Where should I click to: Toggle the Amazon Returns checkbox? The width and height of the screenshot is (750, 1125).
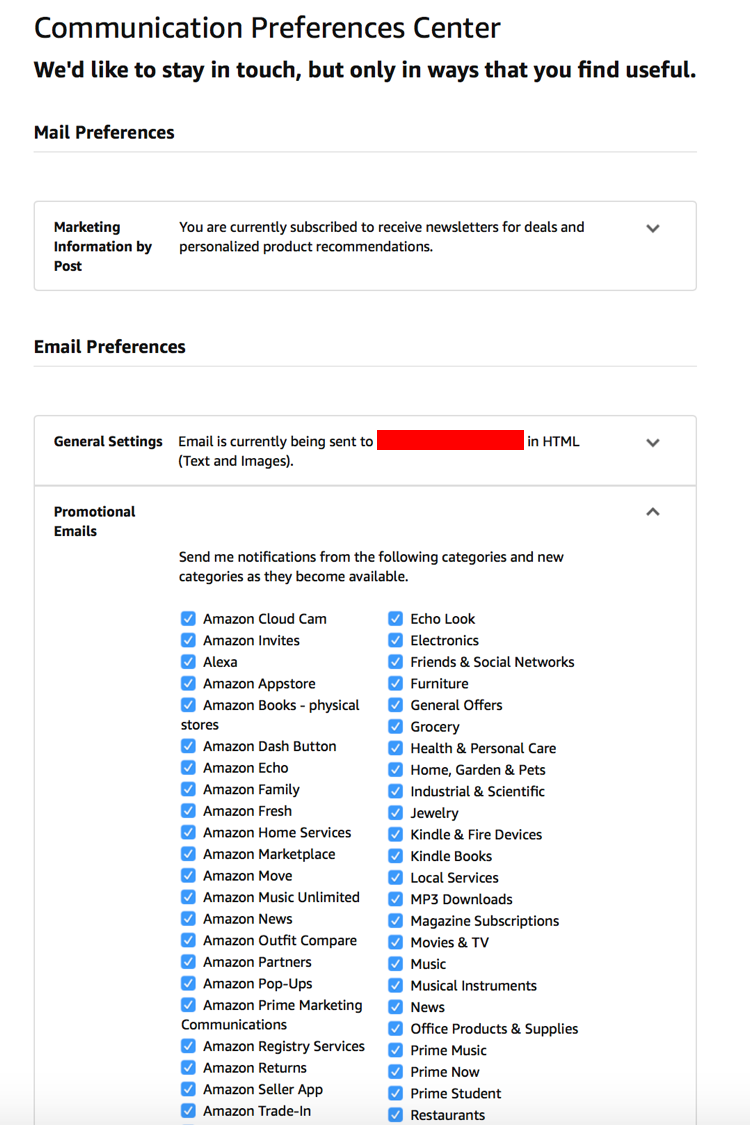188,1068
